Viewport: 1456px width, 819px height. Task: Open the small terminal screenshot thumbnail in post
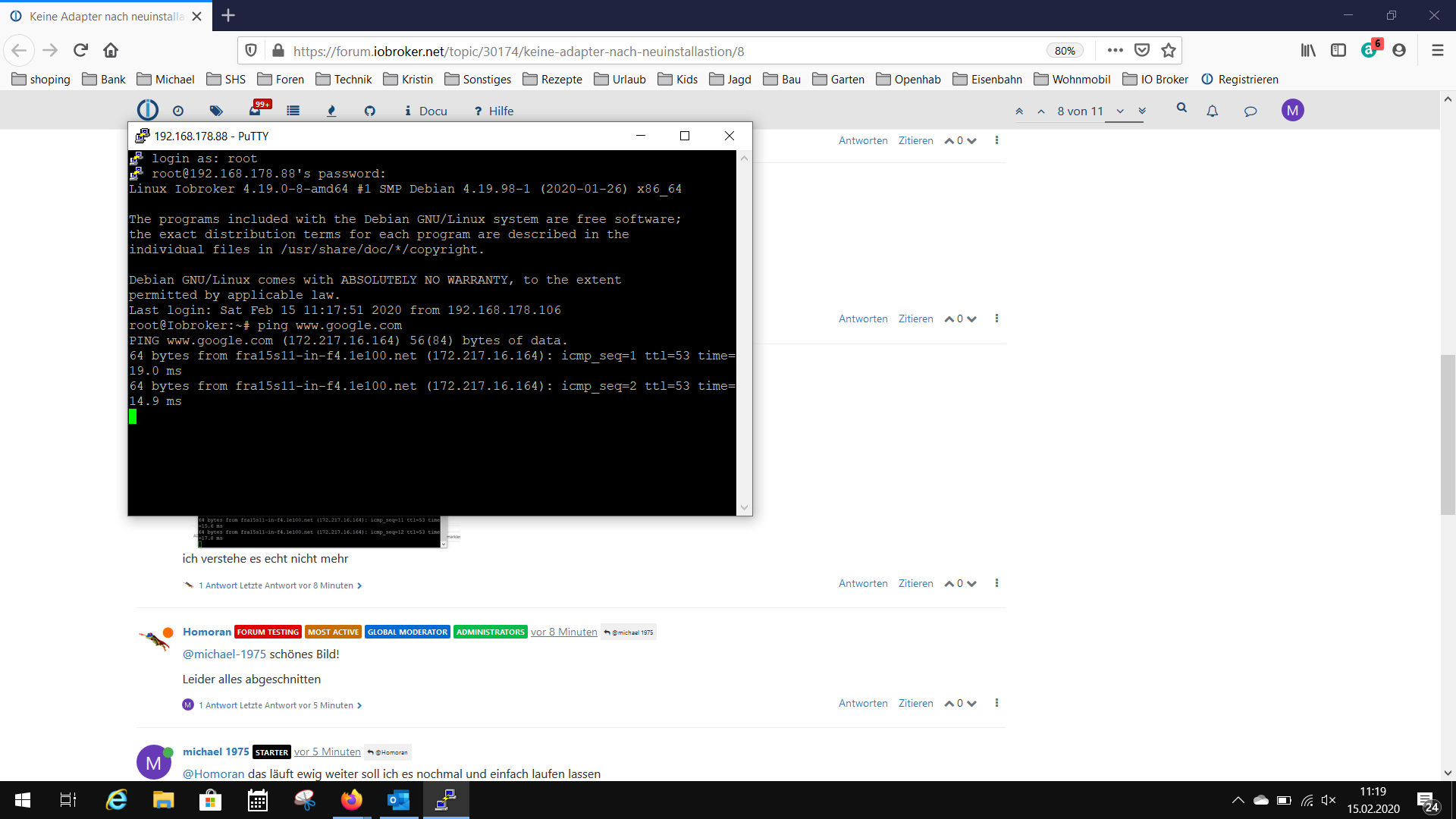(x=322, y=532)
